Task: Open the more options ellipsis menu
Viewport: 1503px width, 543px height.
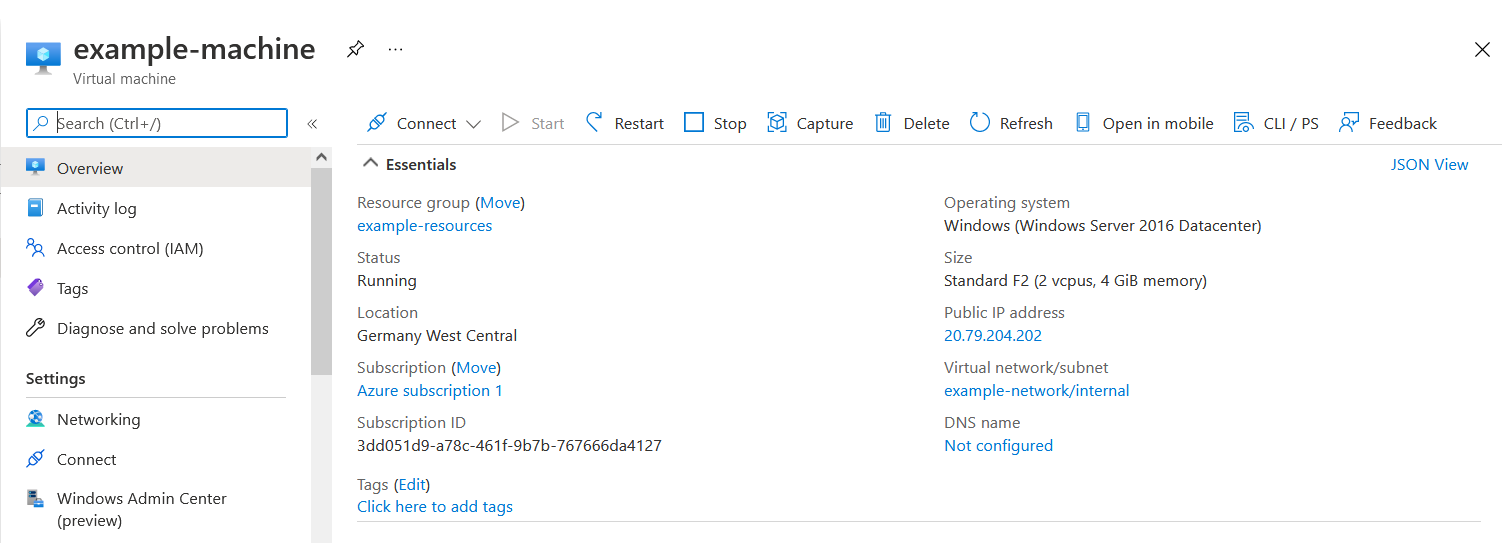Action: click(x=395, y=49)
